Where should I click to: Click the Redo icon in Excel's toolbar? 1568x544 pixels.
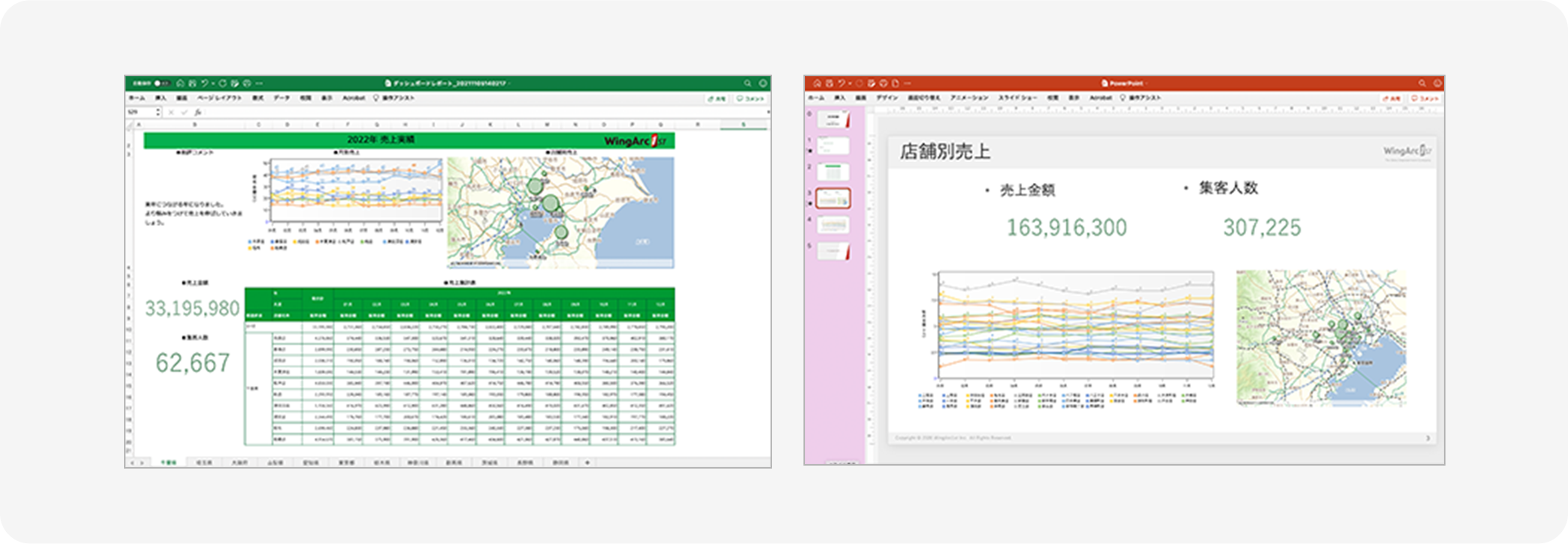(x=223, y=84)
